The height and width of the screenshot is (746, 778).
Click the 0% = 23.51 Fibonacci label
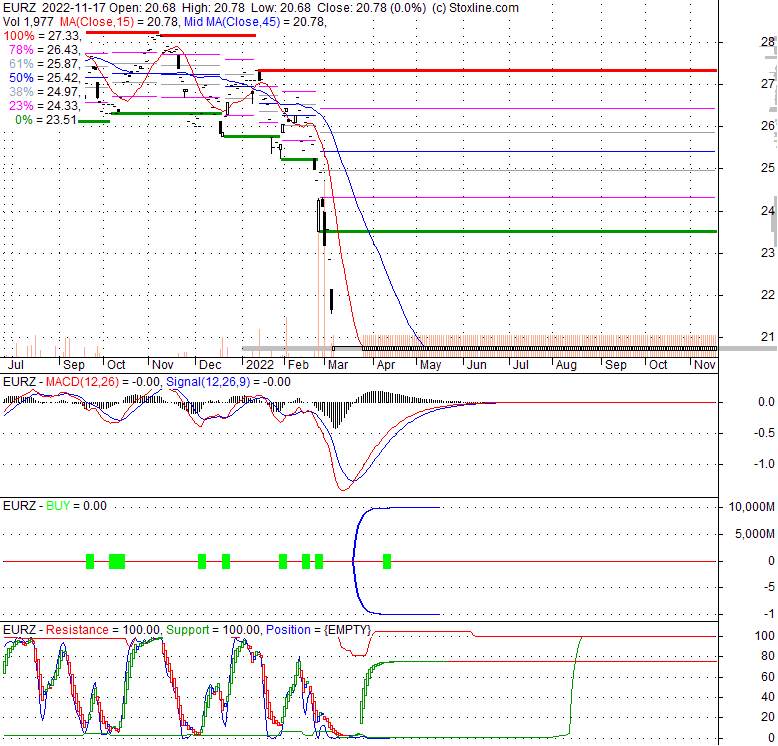point(46,120)
